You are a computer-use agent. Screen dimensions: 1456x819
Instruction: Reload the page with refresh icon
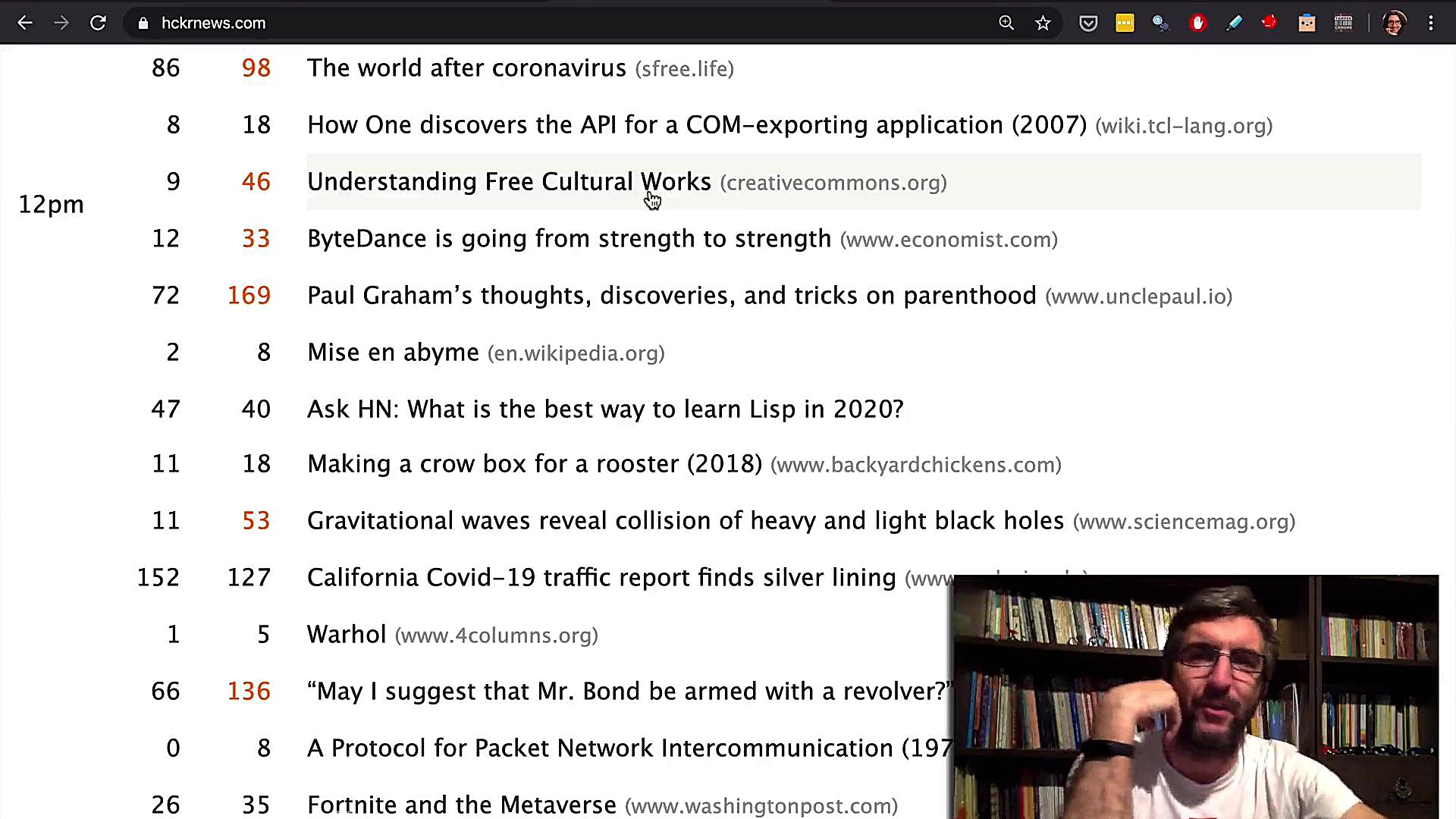tap(98, 23)
